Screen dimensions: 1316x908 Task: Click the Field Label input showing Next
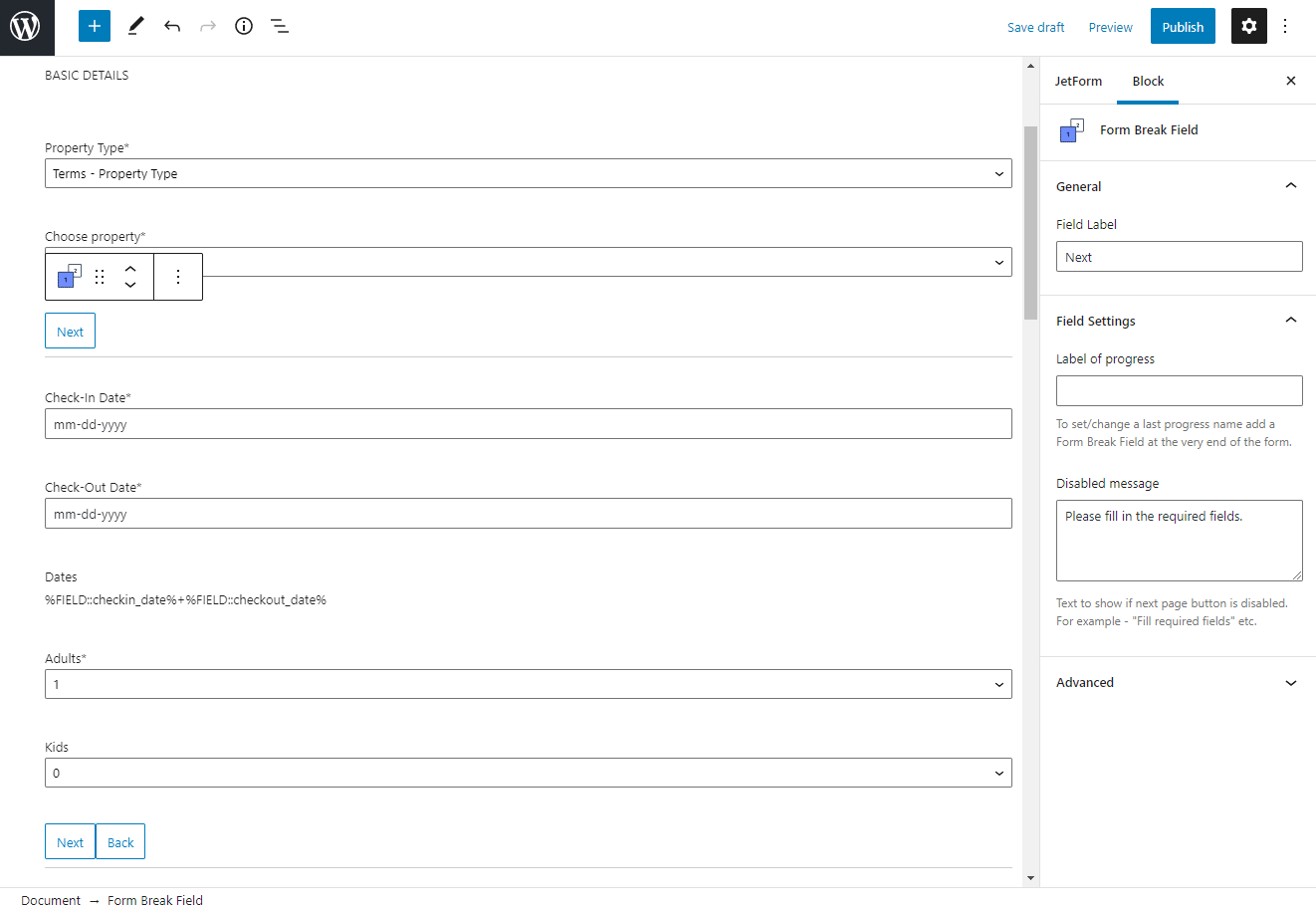pos(1179,256)
